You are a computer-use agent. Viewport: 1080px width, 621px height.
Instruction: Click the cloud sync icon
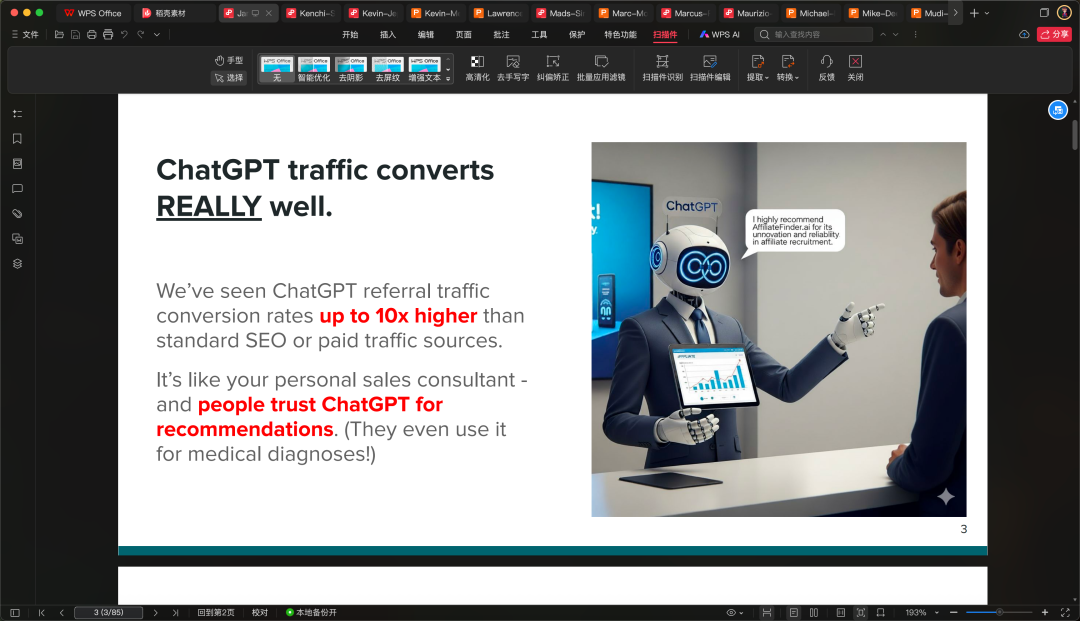tap(1024, 34)
